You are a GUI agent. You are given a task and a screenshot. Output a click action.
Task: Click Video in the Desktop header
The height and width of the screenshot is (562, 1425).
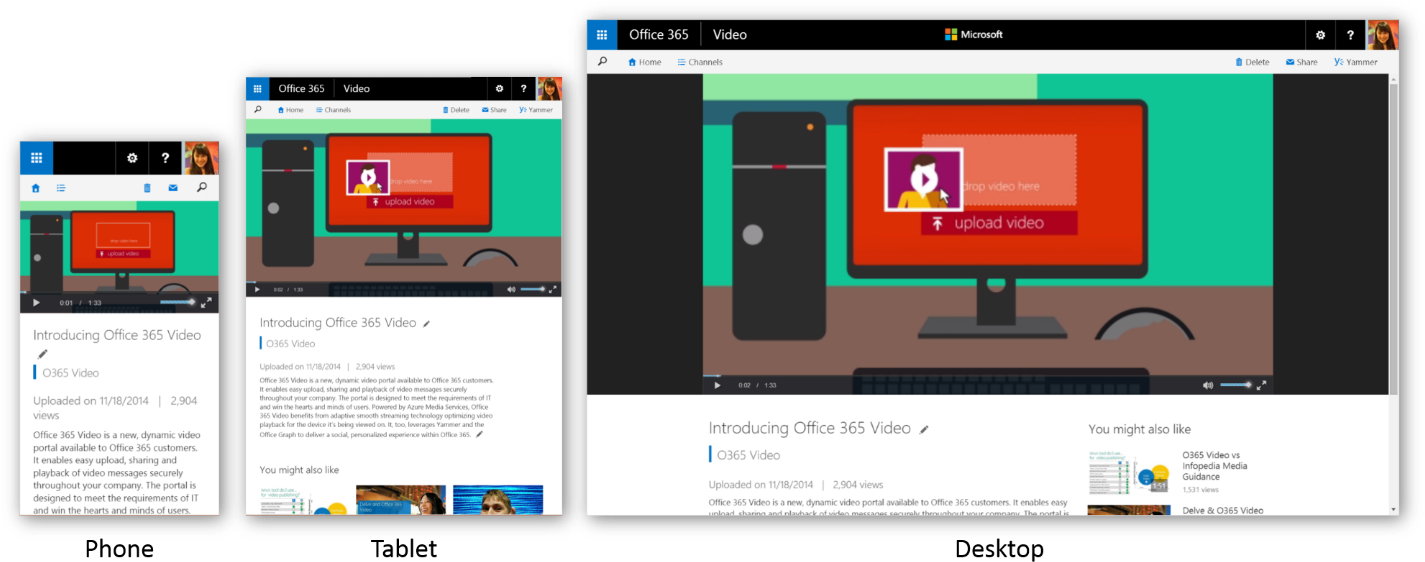[730, 35]
